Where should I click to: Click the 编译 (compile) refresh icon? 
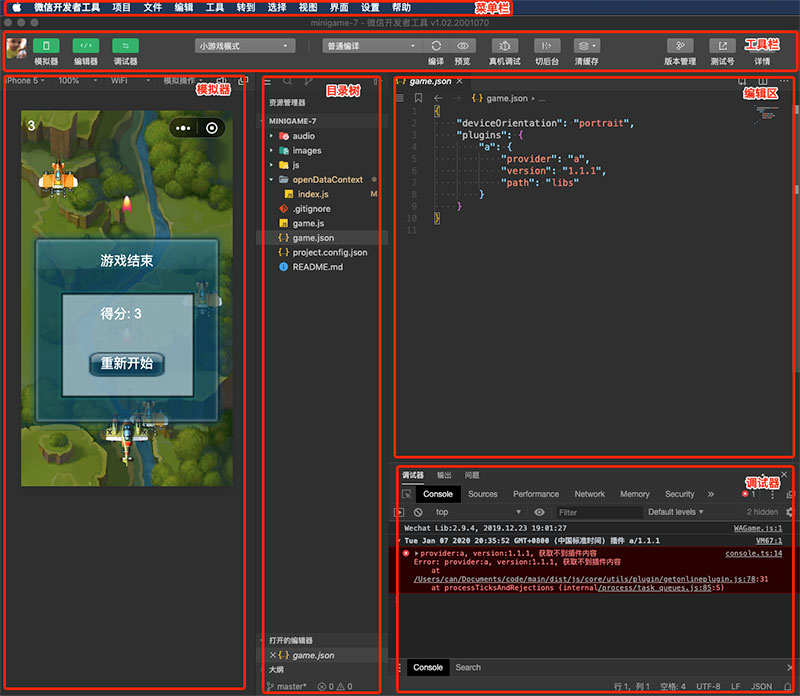coord(436,46)
